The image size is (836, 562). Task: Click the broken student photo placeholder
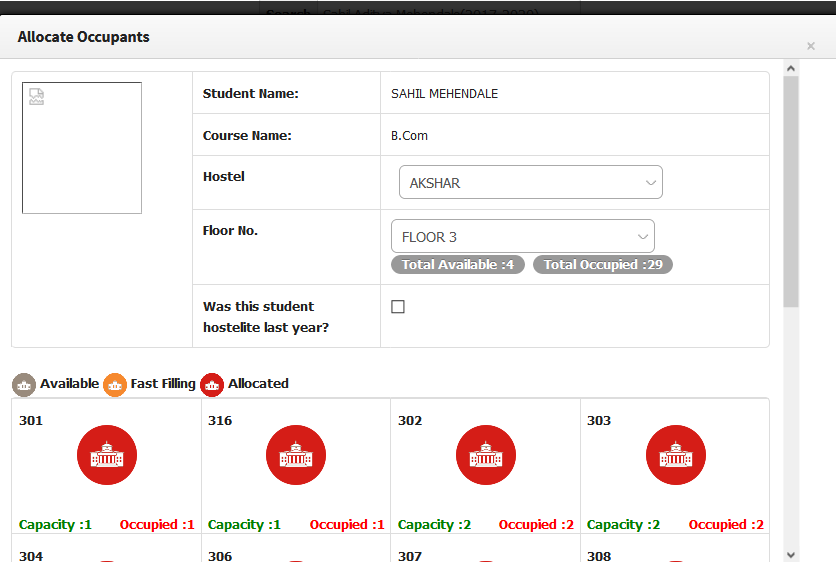point(82,148)
